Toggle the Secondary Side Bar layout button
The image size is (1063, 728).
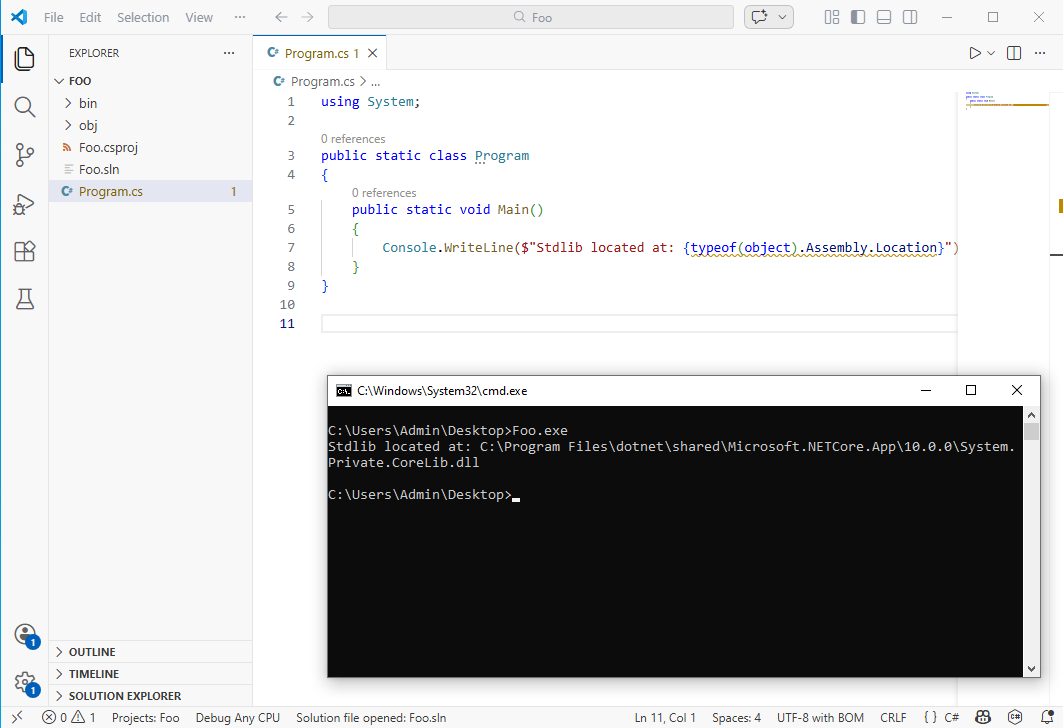click(x=910, y=17)
